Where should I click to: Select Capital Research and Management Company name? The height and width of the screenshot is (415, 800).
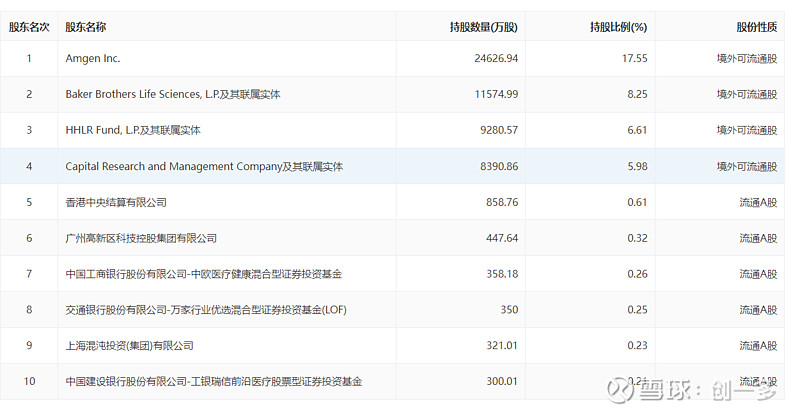[204, 166]
